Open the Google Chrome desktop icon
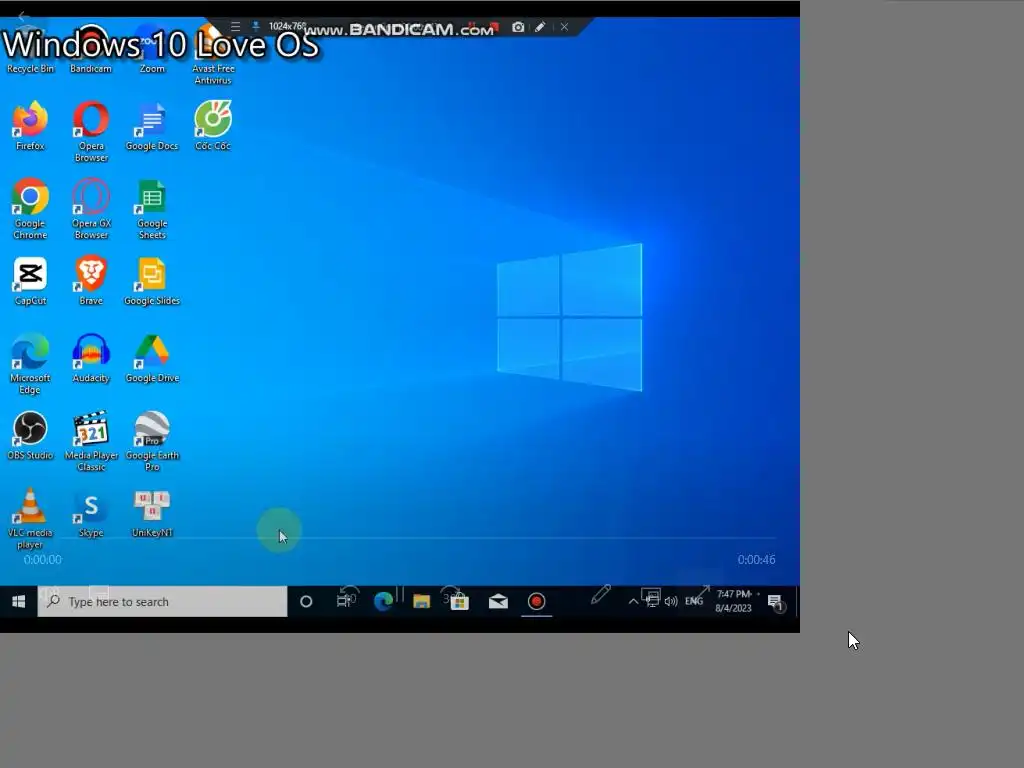This screenshot has width=1024, height=768. (x=30, y=209)
